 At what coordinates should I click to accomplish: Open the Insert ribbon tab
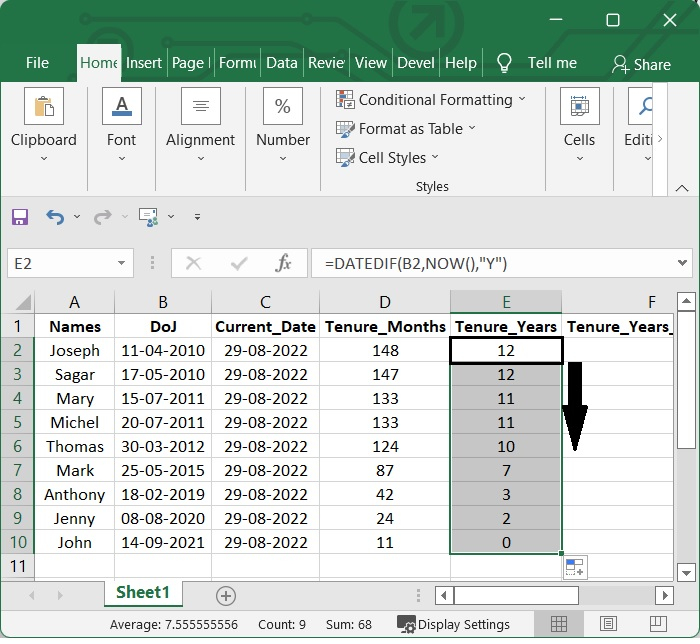coord(144,62)
